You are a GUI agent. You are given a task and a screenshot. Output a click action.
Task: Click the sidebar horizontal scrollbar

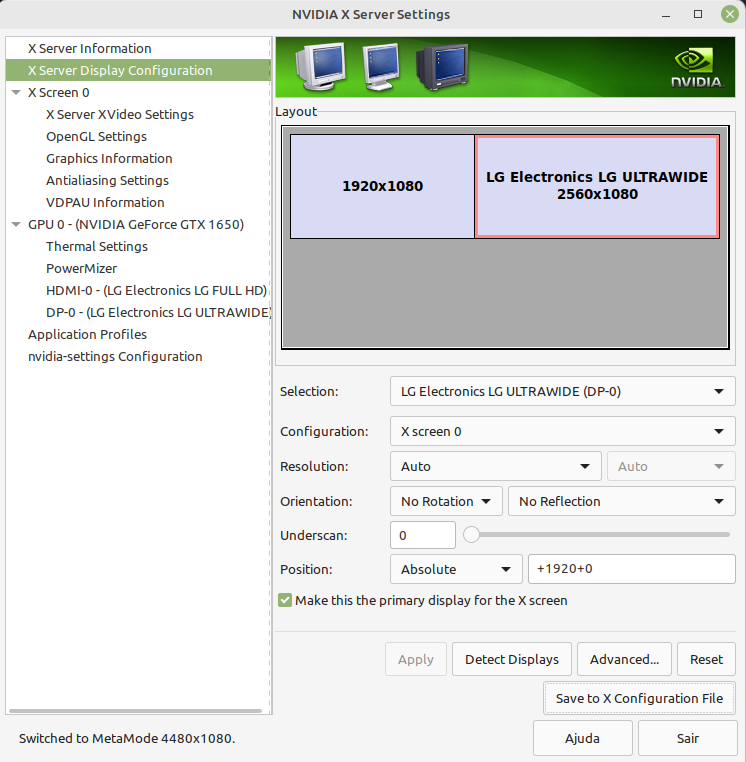pyautogui.click(x=136, y=710)
